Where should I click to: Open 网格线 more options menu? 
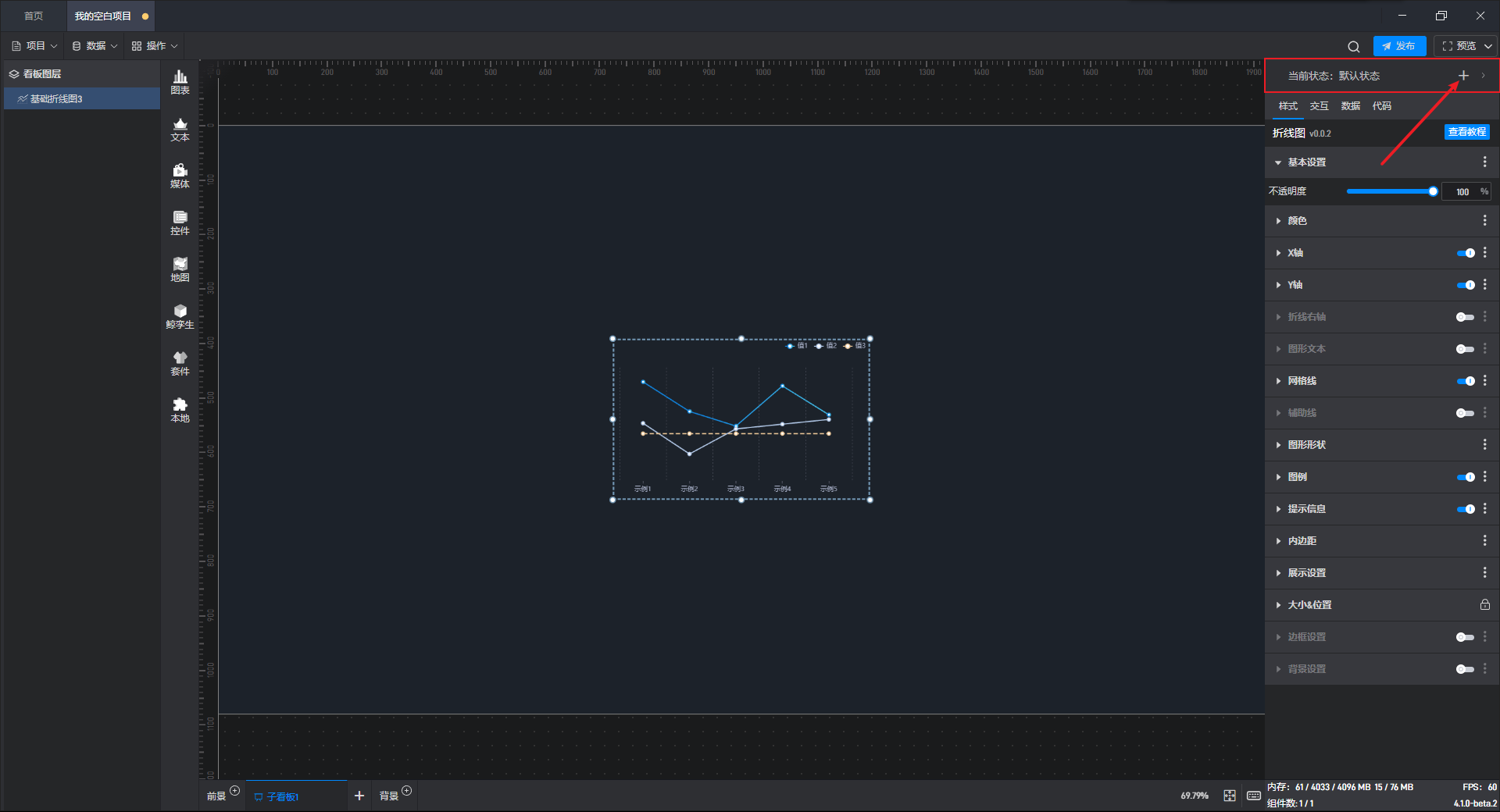(x=1484, y=381)
